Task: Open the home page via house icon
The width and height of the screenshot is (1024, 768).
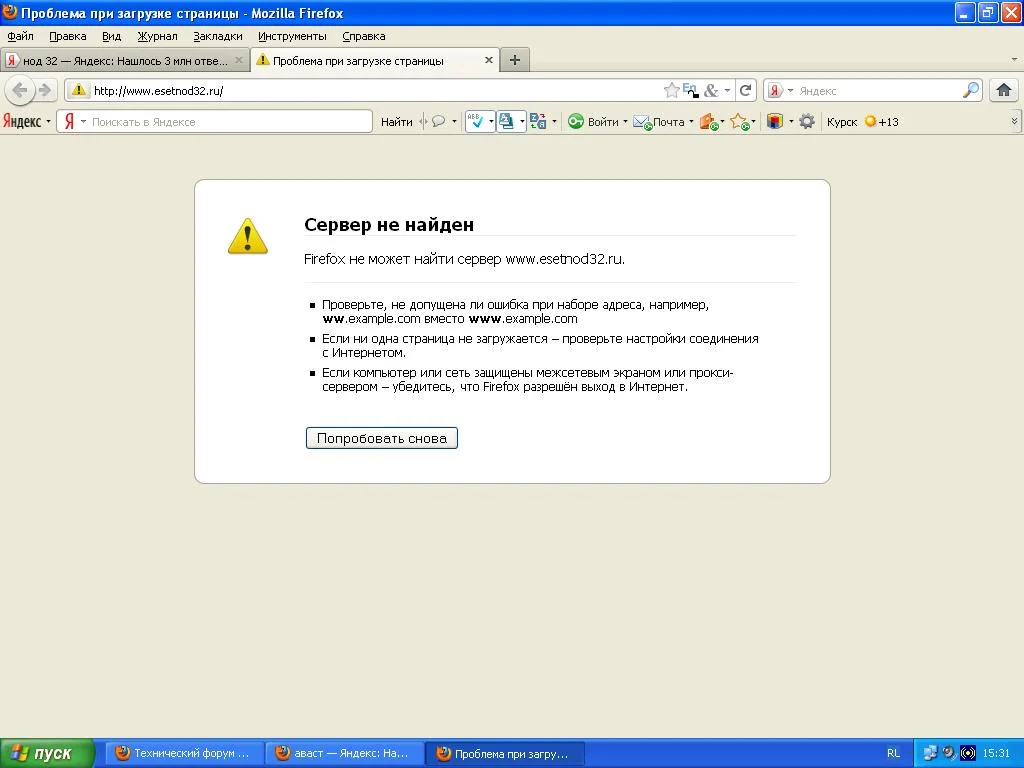Action: 1004,90
